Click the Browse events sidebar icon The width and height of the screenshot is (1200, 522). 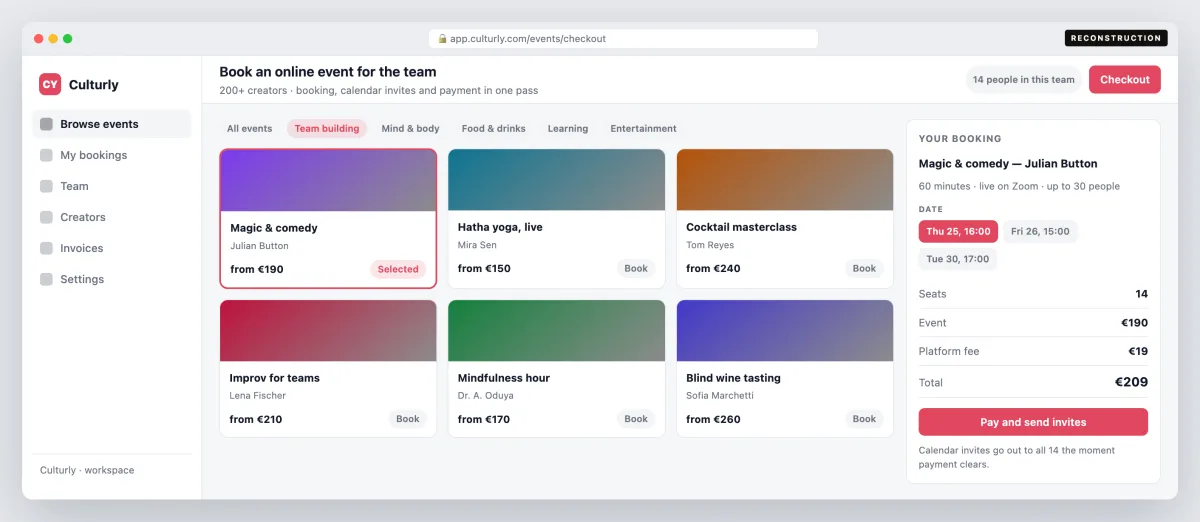(46, 124)
